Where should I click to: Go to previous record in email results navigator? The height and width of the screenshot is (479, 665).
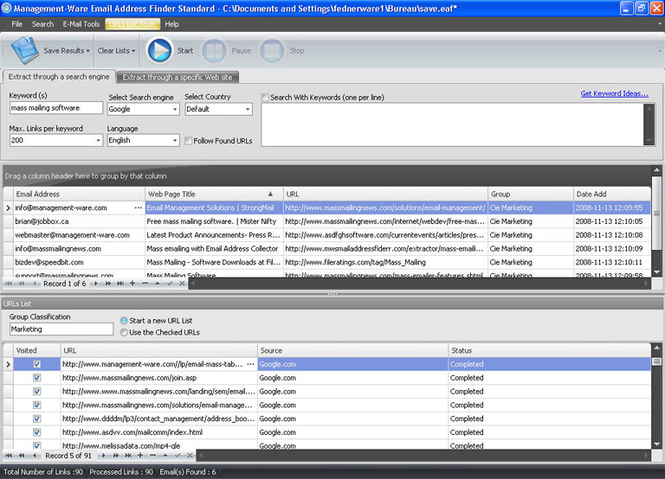pos(35,283)
